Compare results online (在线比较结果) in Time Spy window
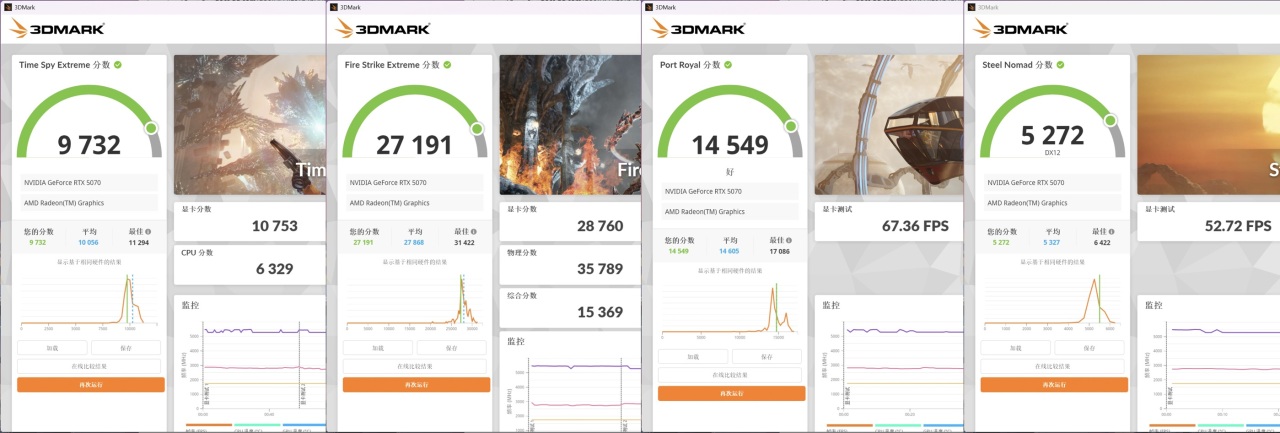The image size is (1280, 433). pyautogui.click(x=90, y=366)
